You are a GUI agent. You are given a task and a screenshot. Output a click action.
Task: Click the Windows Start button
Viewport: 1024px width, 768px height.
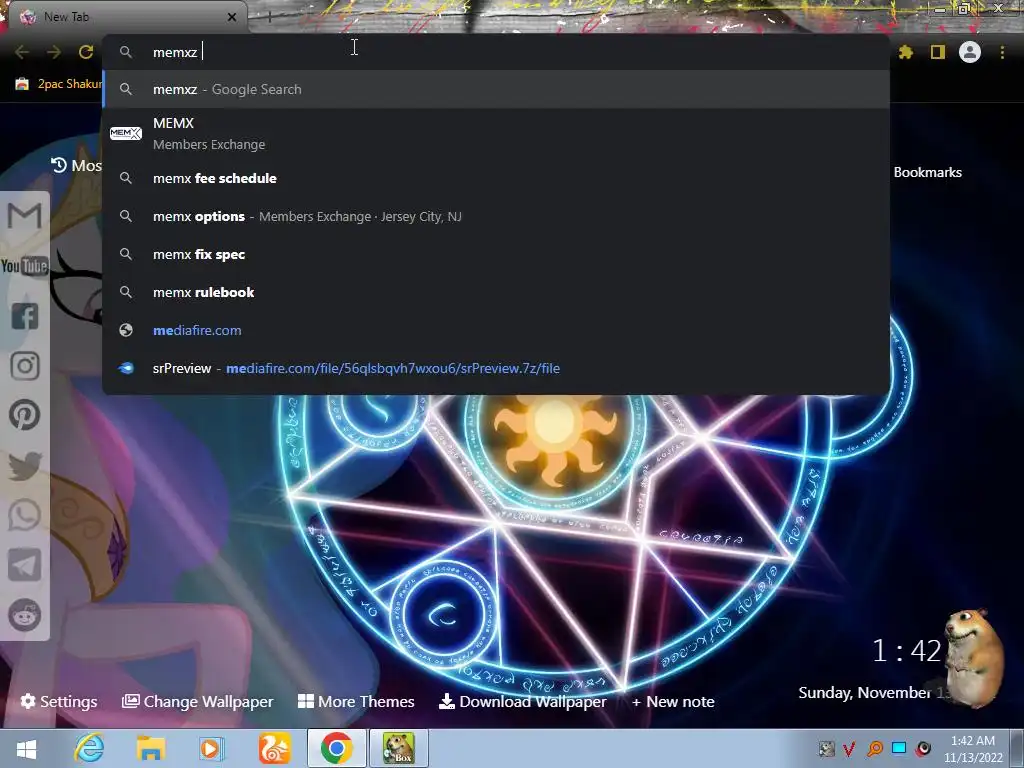[x=26, y=749]
